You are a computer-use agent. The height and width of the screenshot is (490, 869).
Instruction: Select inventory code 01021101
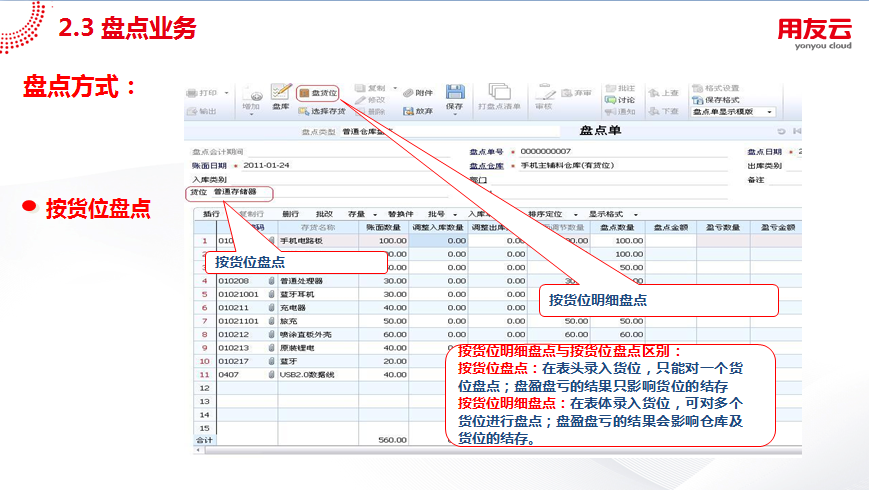(238, 321)
